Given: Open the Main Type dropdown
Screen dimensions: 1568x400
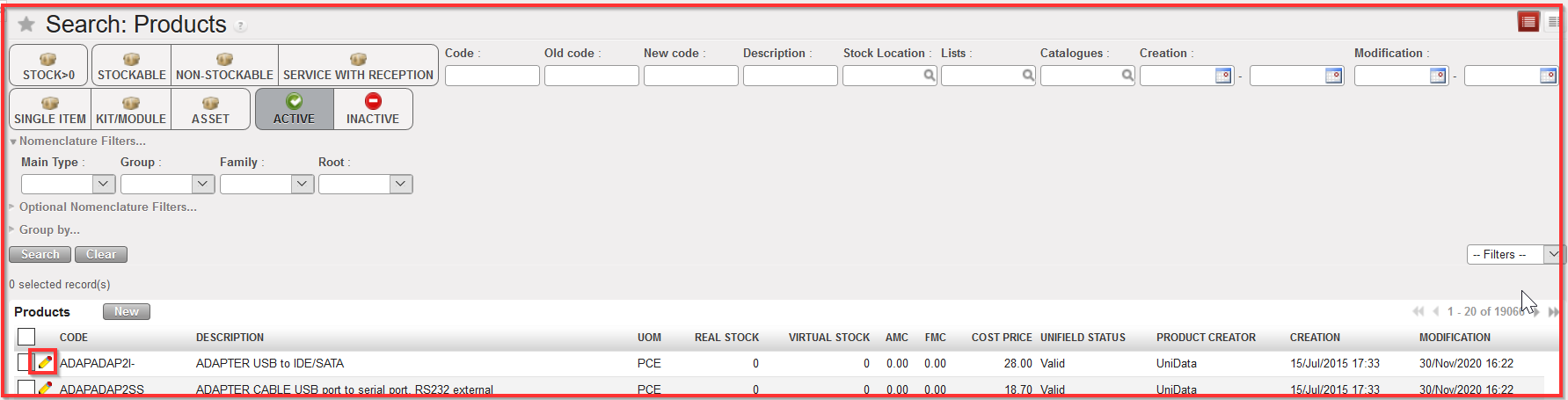Looking at the screenshot, I should pos(68,184).
